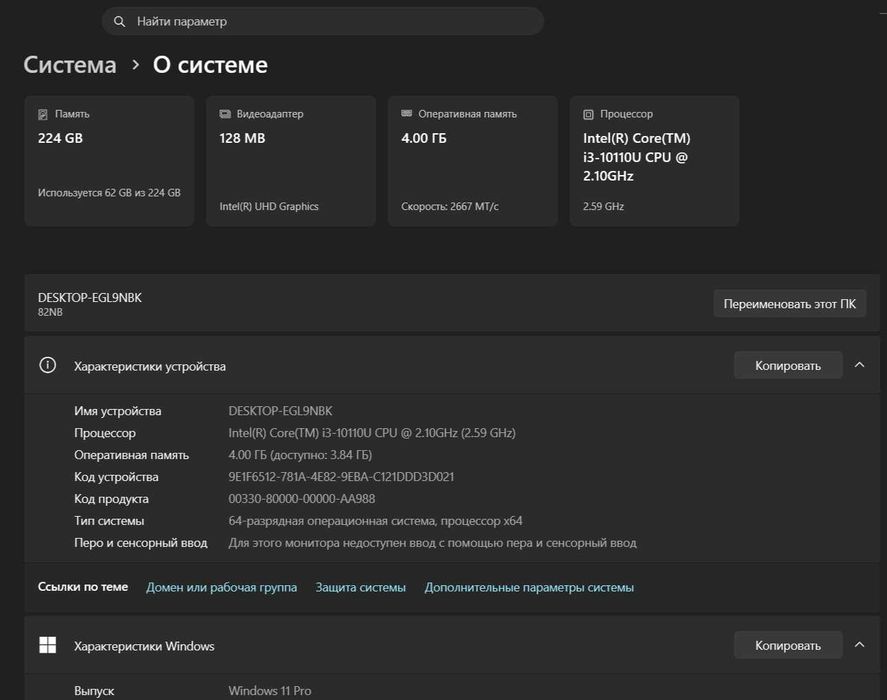Select the Процессор value in specifications
887x700 pixels.
click(372, 433)
